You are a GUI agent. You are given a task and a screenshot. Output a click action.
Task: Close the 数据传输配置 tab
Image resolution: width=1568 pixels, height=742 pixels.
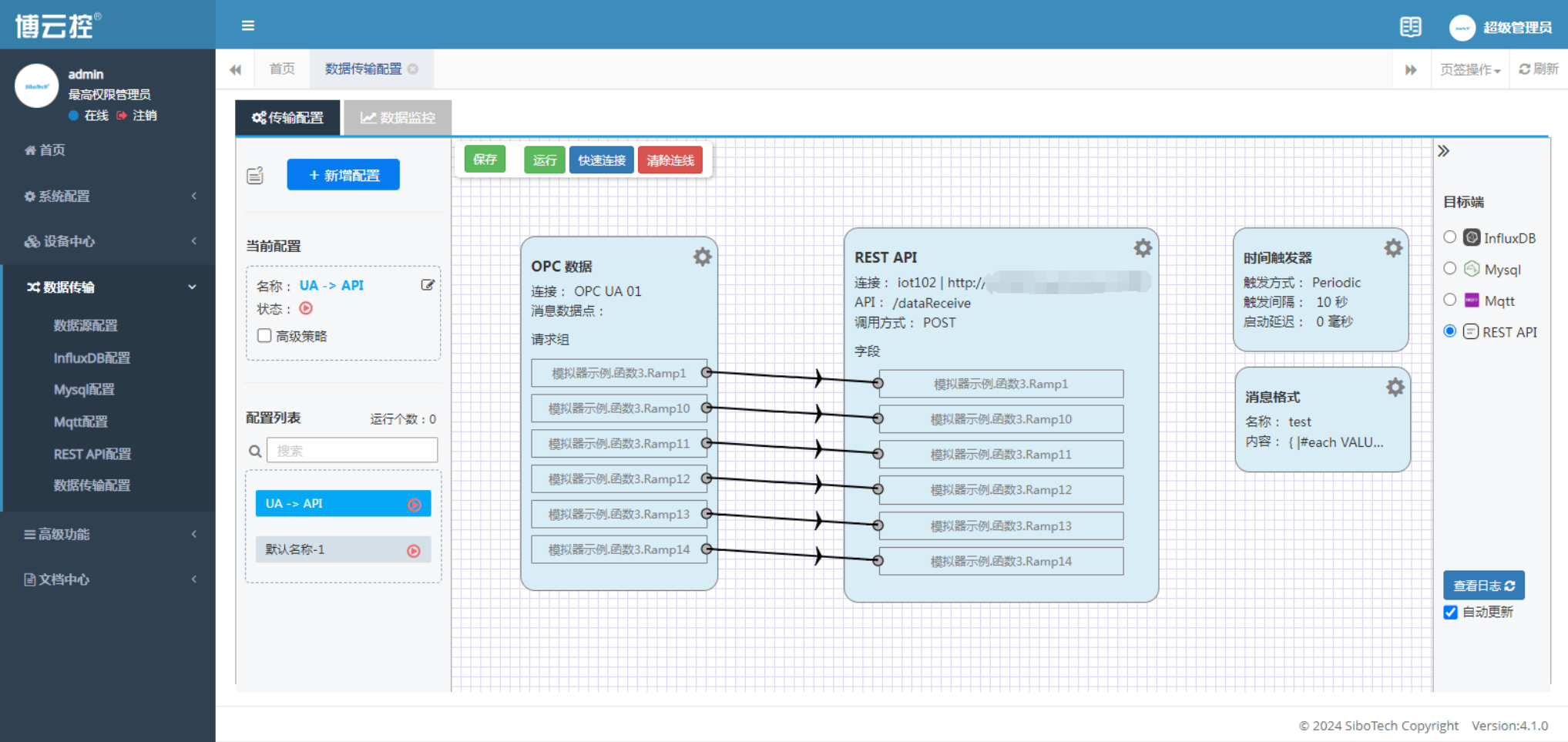tap(413, 69)
